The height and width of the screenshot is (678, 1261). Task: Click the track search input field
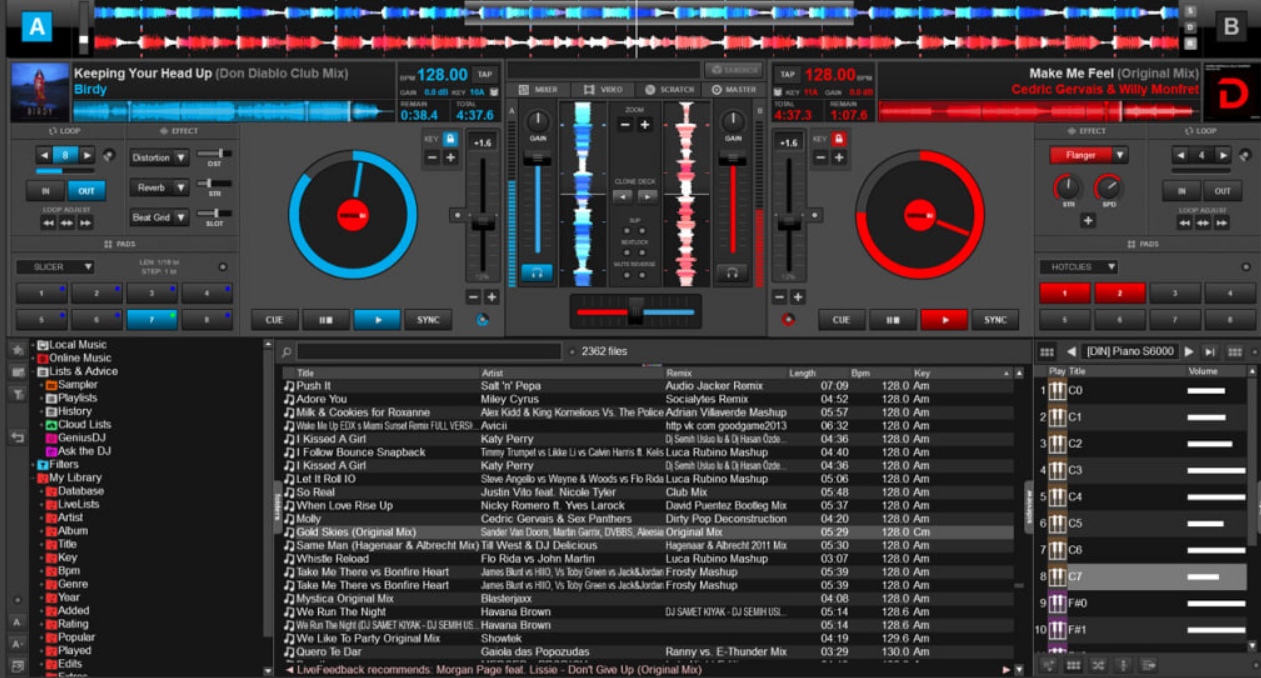point(429,352)
